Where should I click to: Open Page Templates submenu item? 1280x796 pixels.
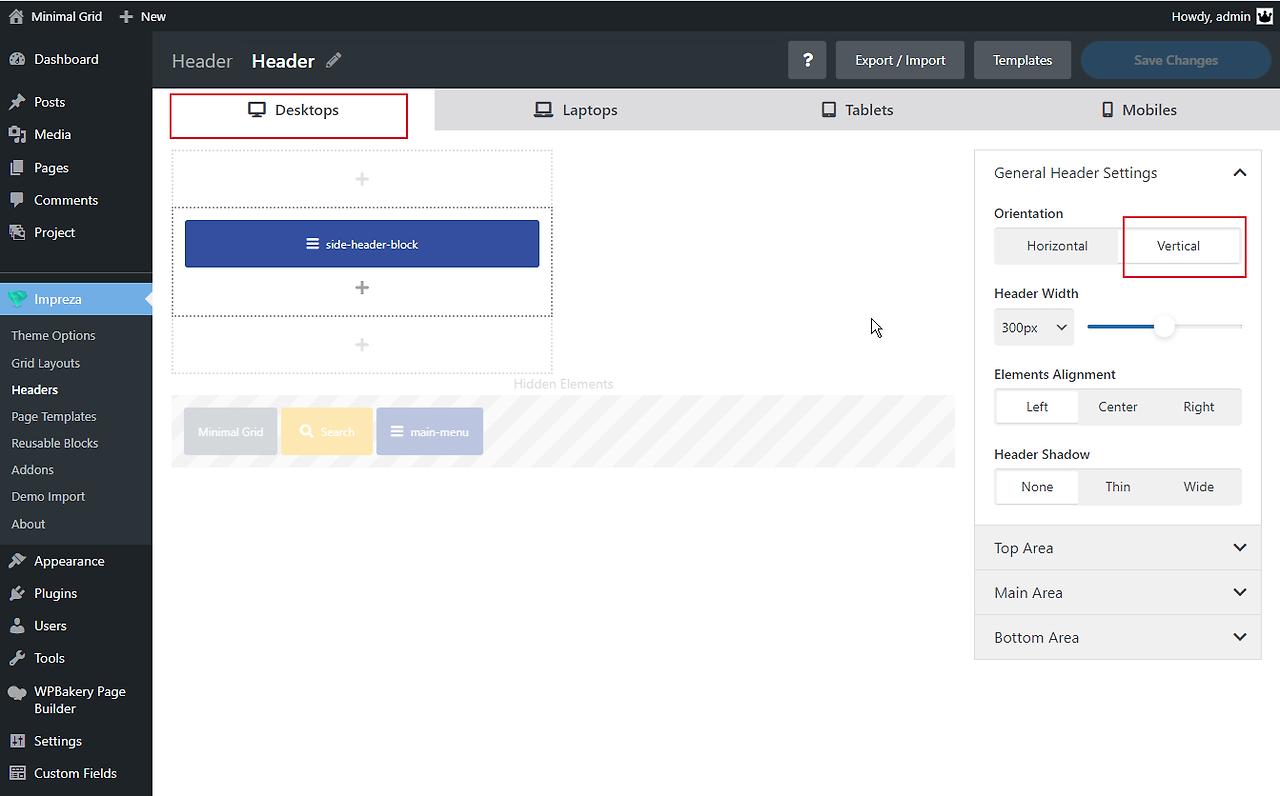click(54, 417)
